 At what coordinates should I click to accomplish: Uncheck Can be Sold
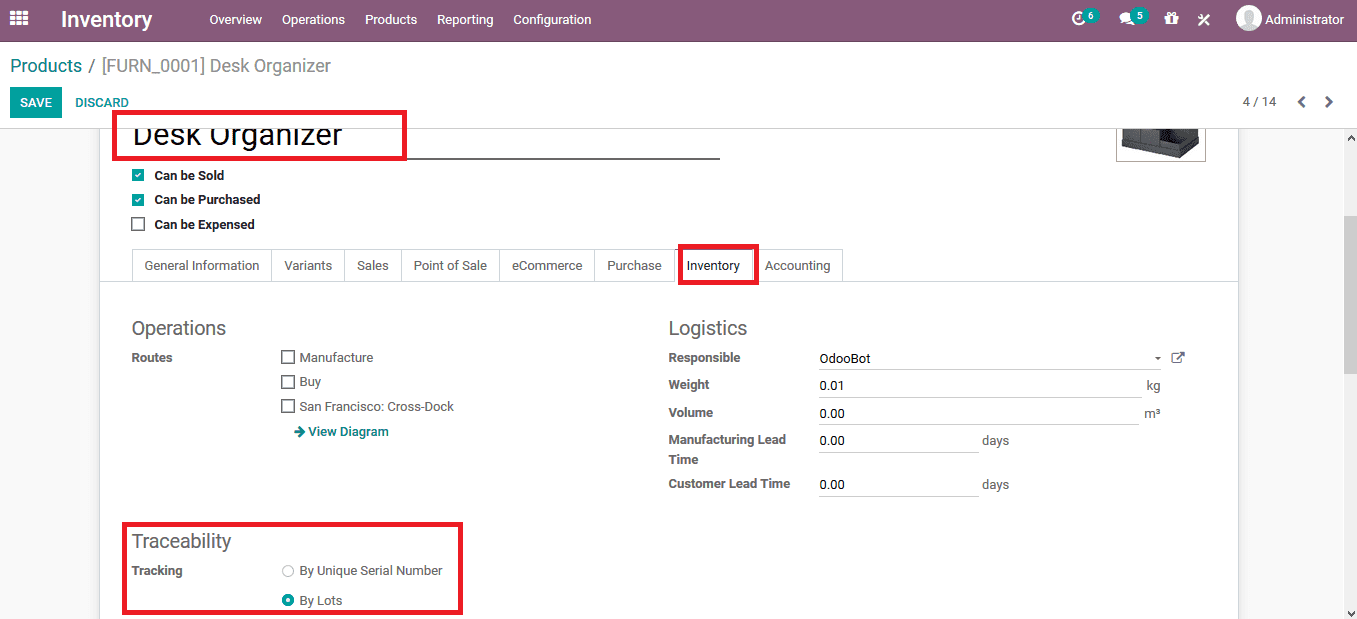click(x=138, y=175)
